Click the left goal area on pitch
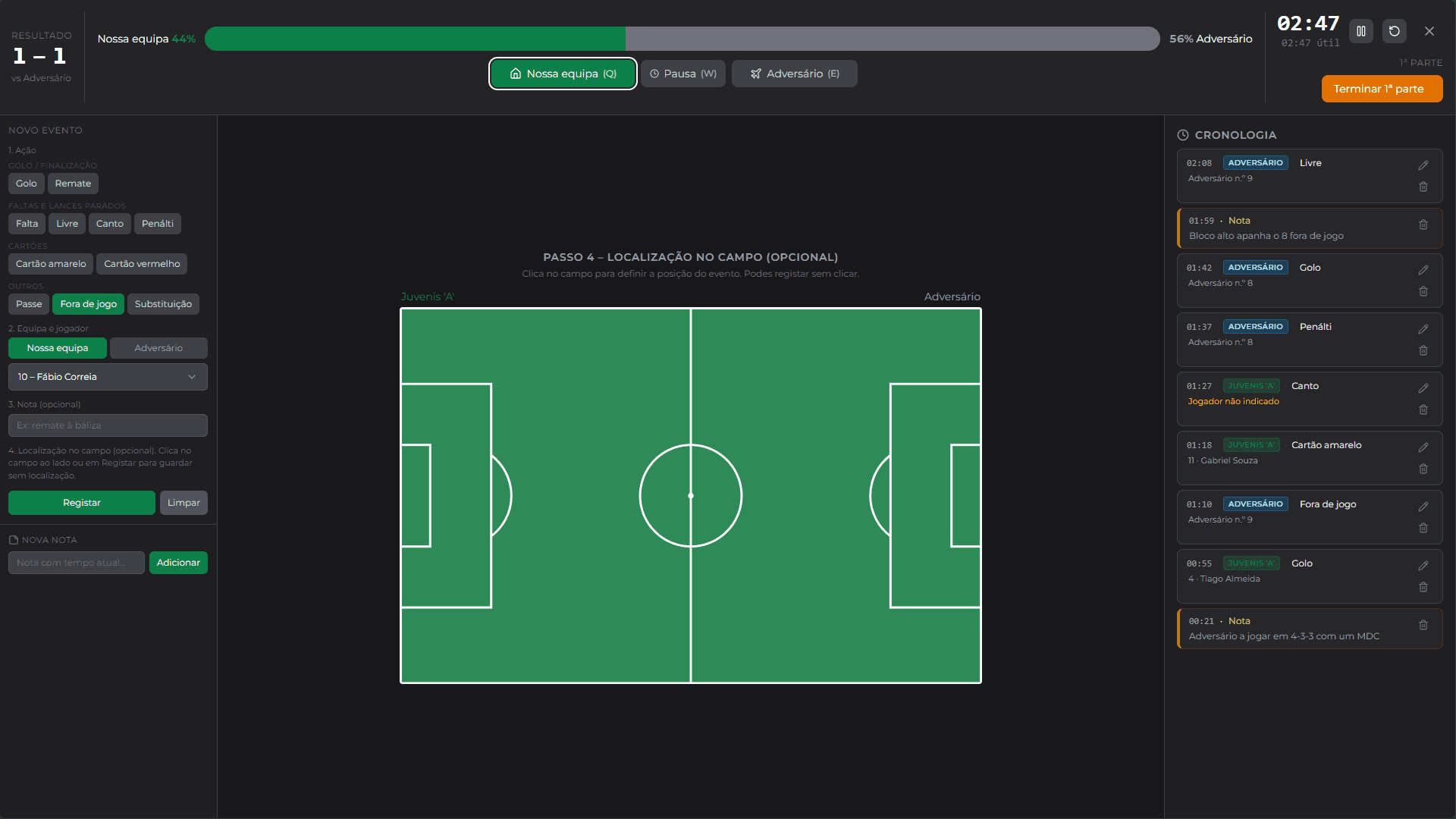 (416, 496)
